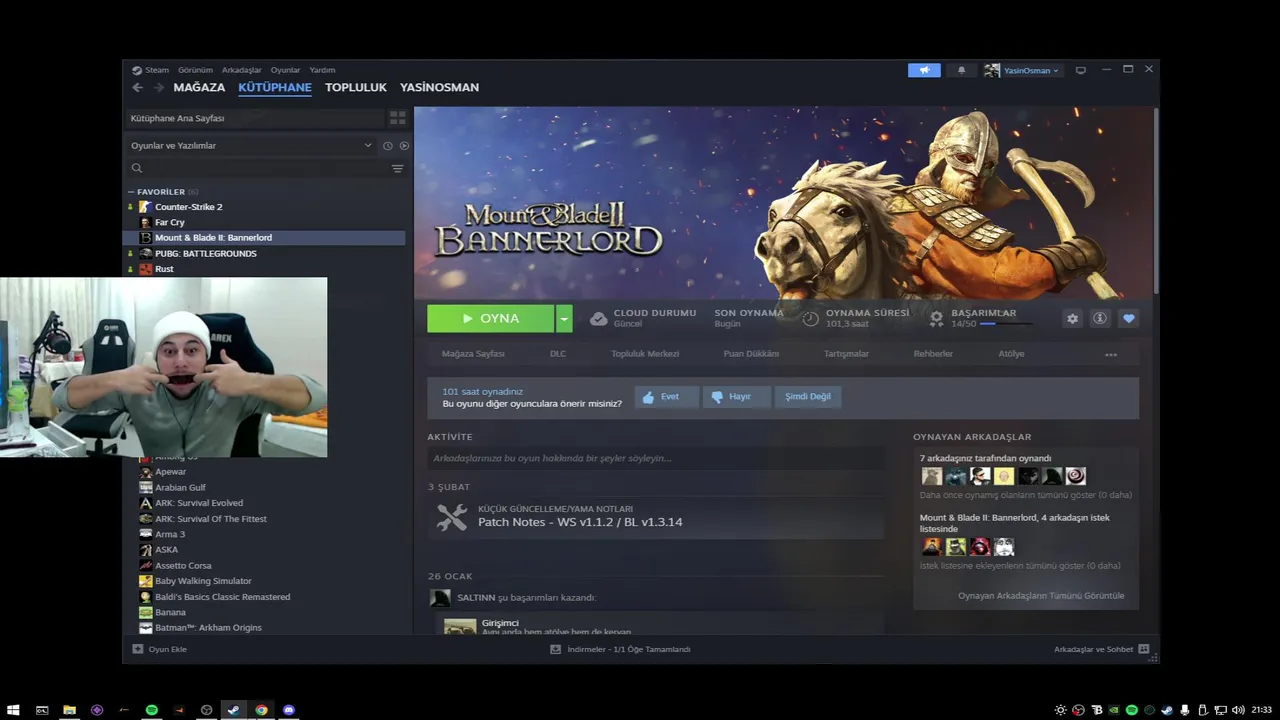Open more links ellipsis button
This screenshot has height=720, width=1280.
pos(1110,354)
